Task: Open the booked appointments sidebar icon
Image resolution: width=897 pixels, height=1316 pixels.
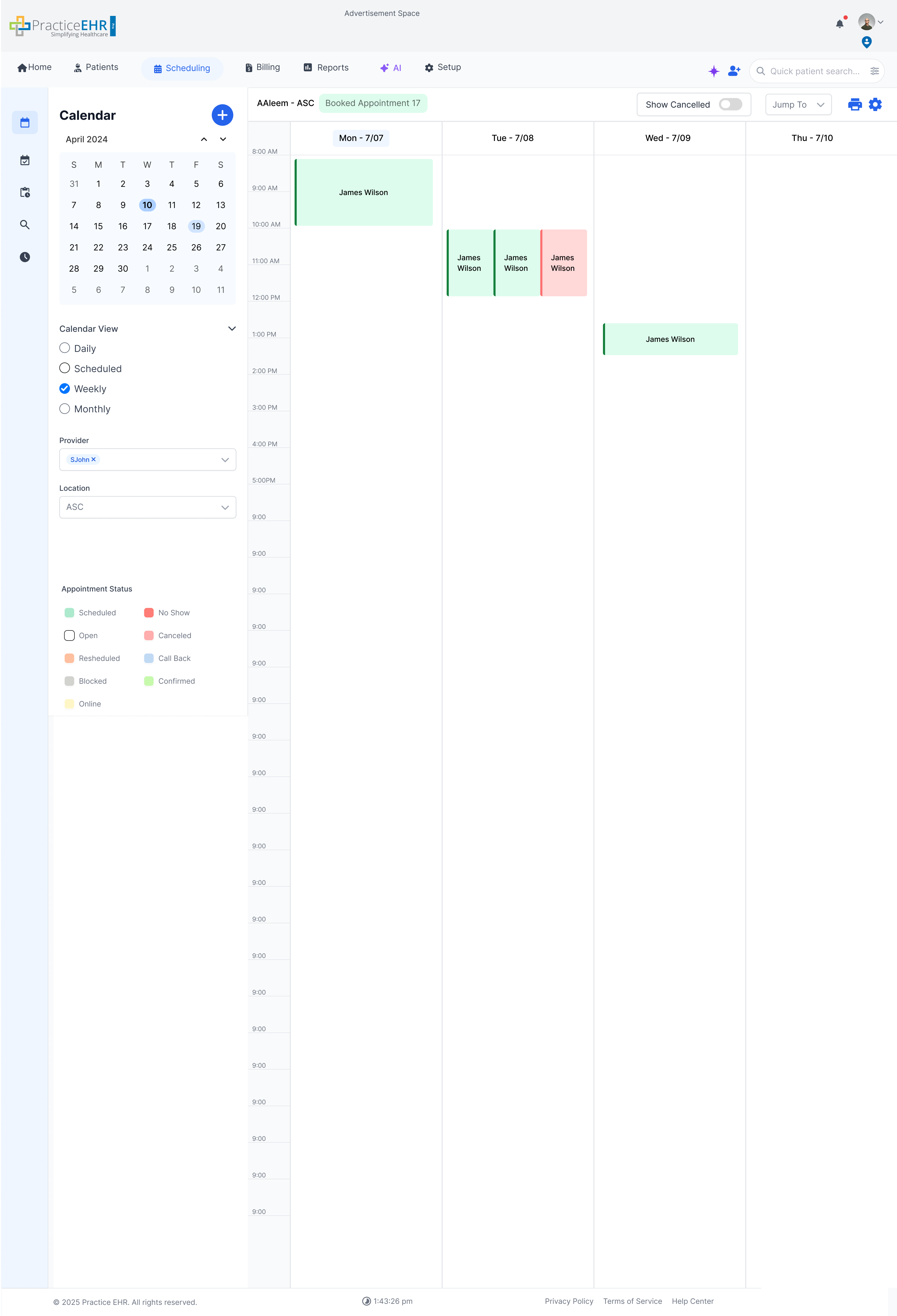Action: click(x=25, y=160)
